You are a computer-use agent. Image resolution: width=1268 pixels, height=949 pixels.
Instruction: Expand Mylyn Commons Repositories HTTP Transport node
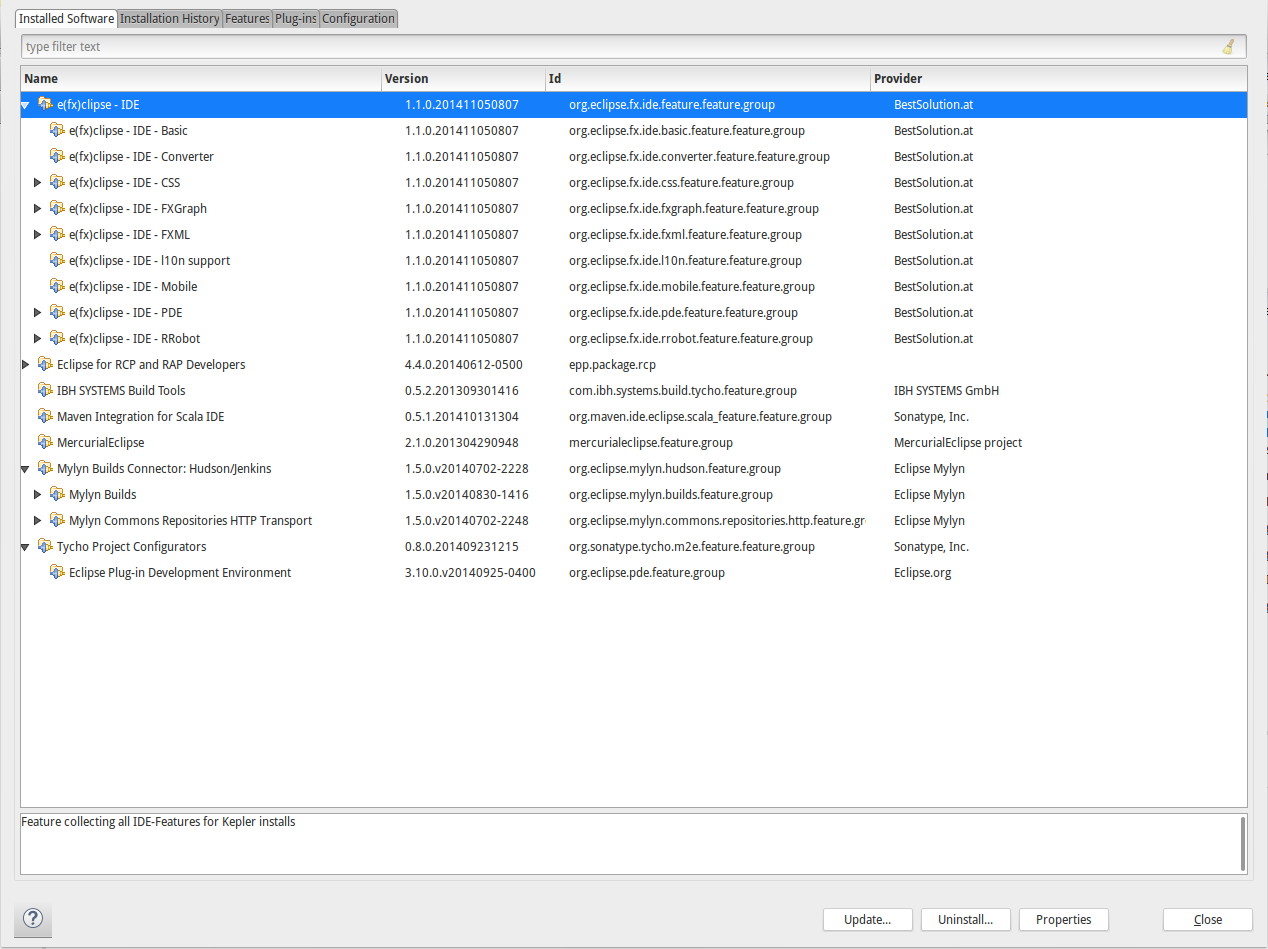coord(38,520)
